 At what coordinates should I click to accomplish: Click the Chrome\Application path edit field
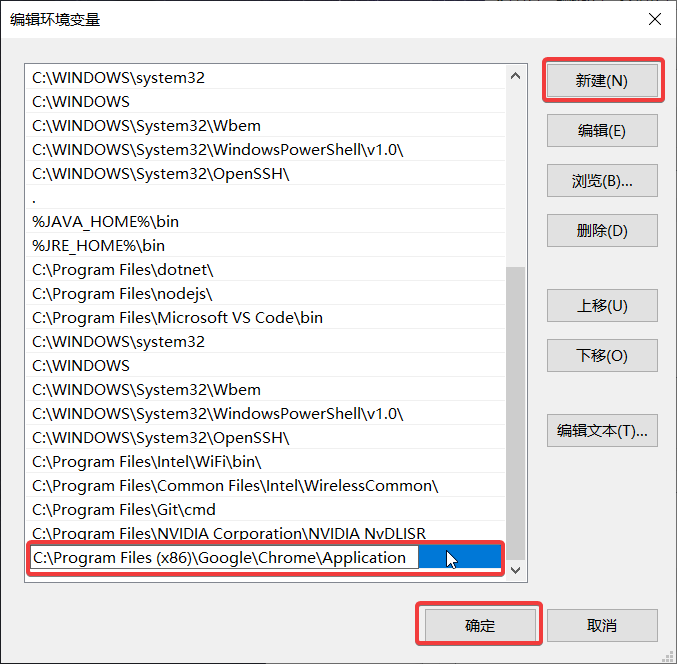[x=224, y=558]
